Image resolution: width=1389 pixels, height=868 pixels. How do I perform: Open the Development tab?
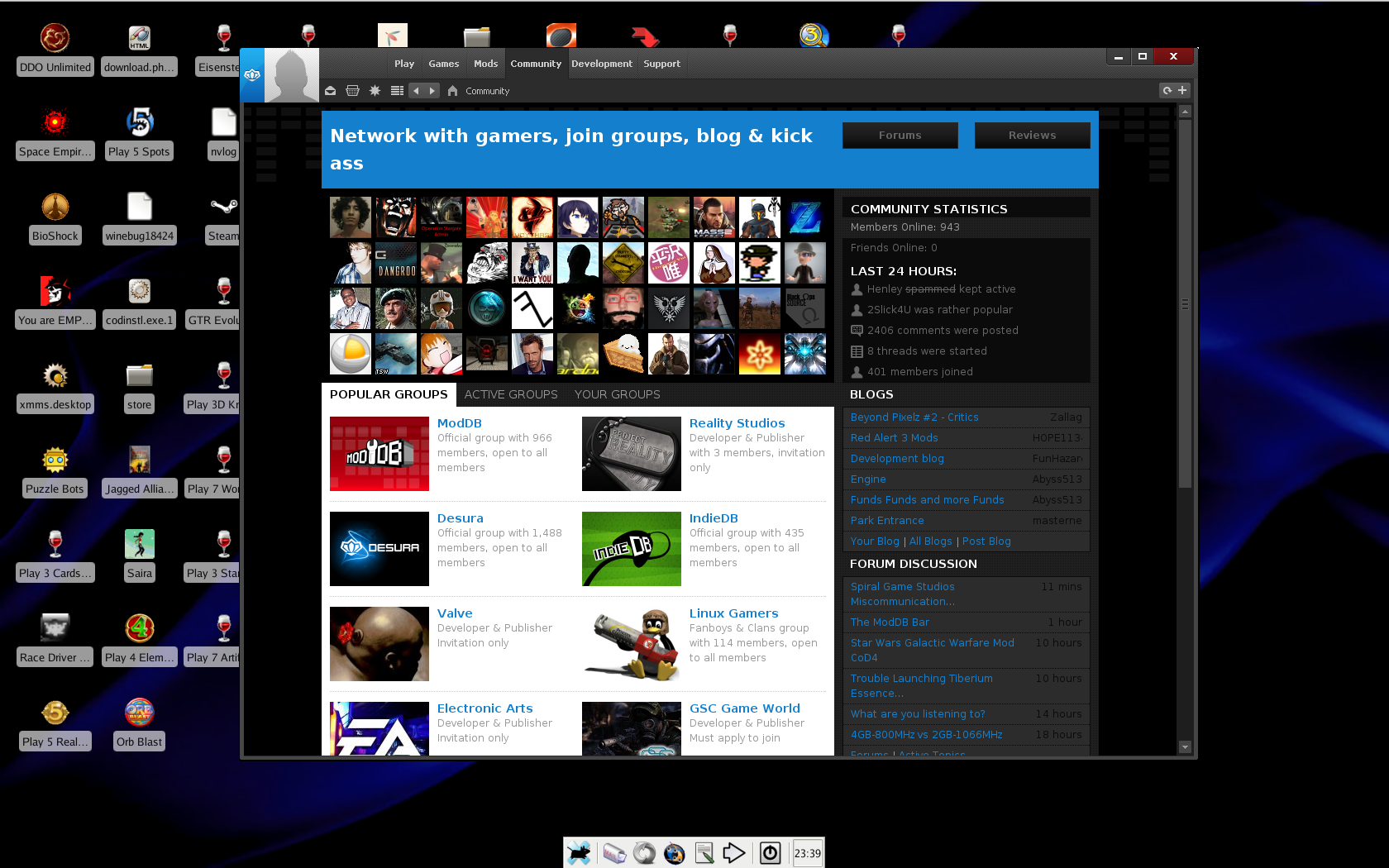point(601,64)
